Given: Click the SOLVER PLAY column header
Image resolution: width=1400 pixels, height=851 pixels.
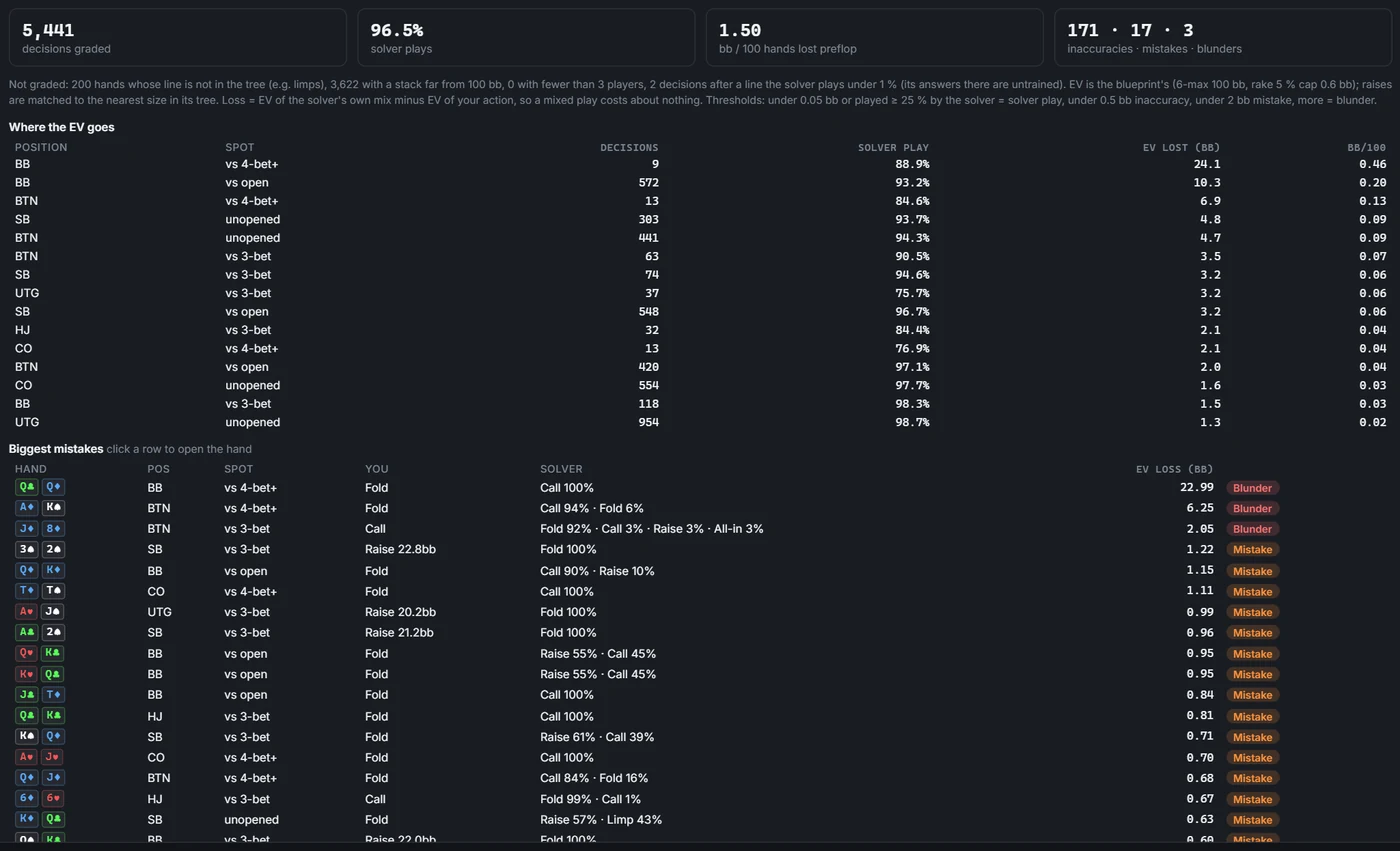Looking at the screenshot, I should click(x=893, y=147).
